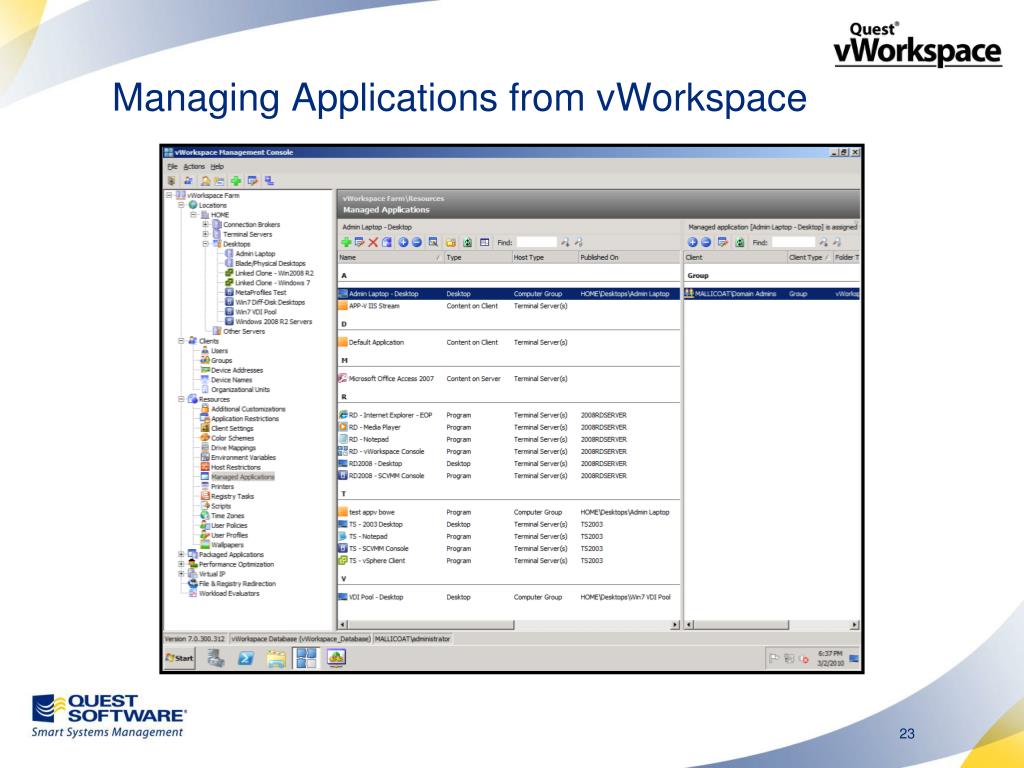Select Admin Laptop under Desktops in tree
The image size is (1024, 768).
pos(255,253)
